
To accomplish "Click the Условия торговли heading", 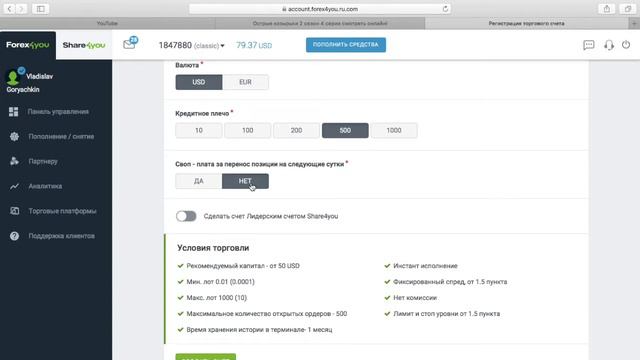I will click(x=213, y=248).
